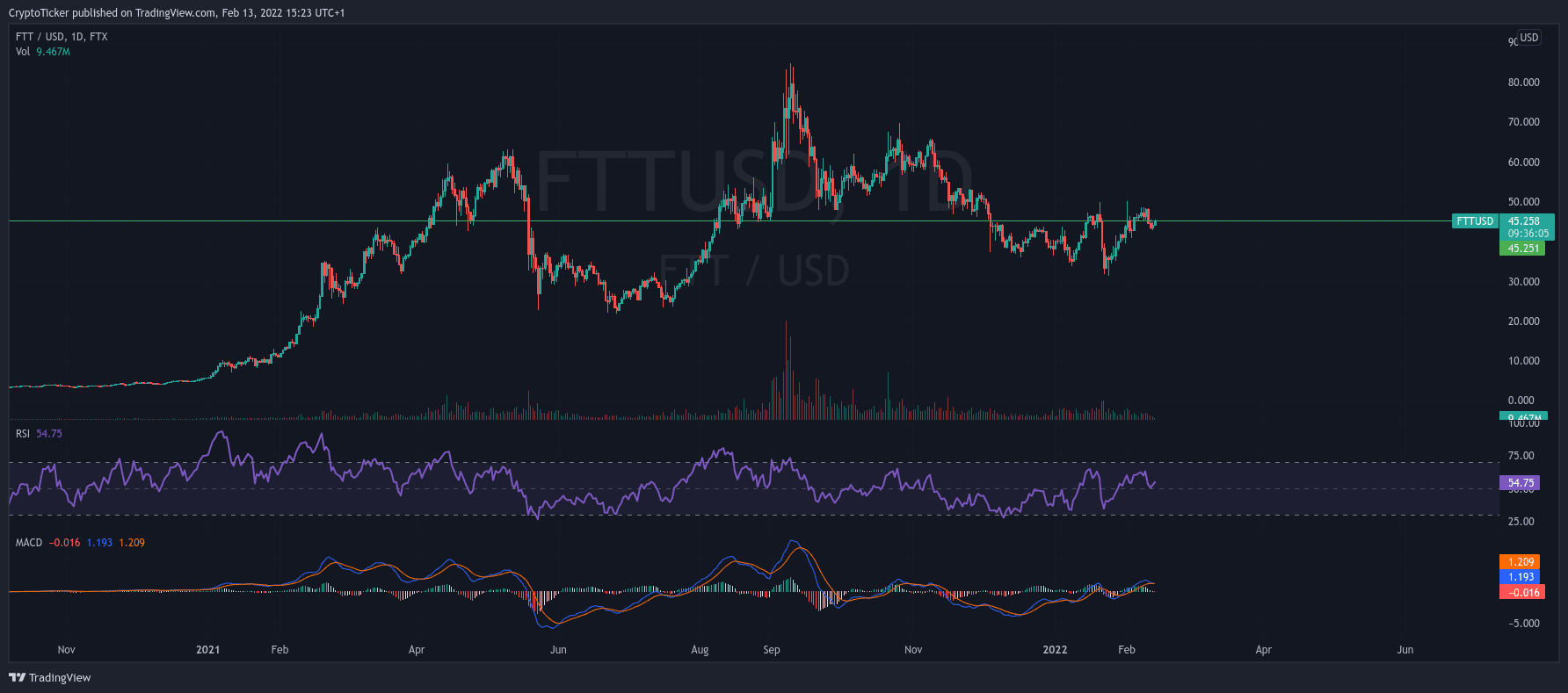Click the RSI indicator legend label
Viewport: 1568px width, 693px height.
click(23, 434)
